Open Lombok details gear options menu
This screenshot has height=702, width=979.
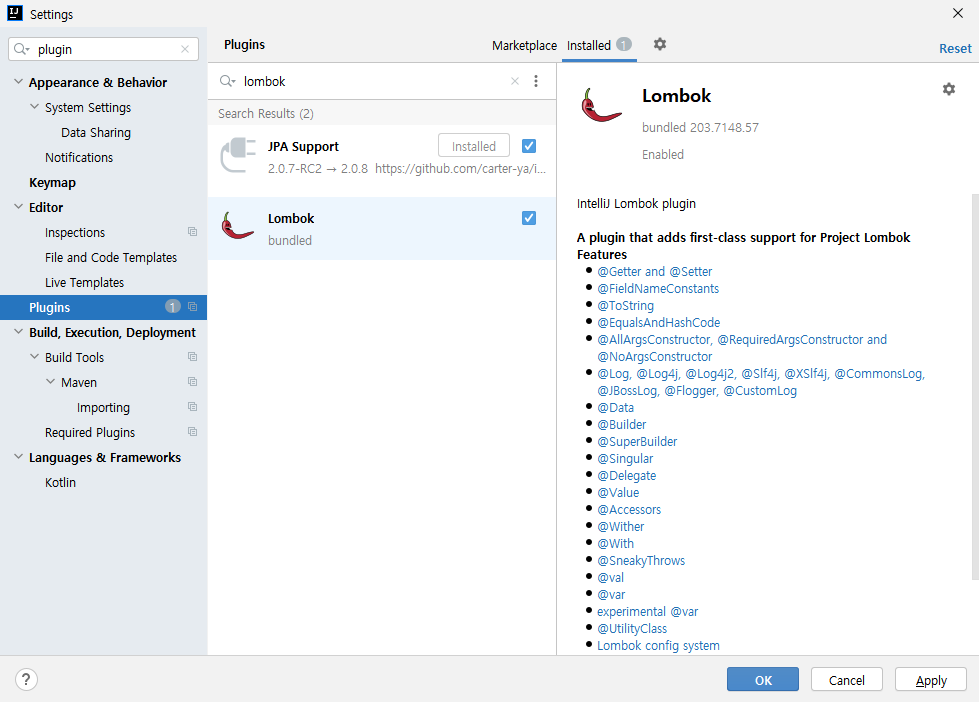pos(948,89)
